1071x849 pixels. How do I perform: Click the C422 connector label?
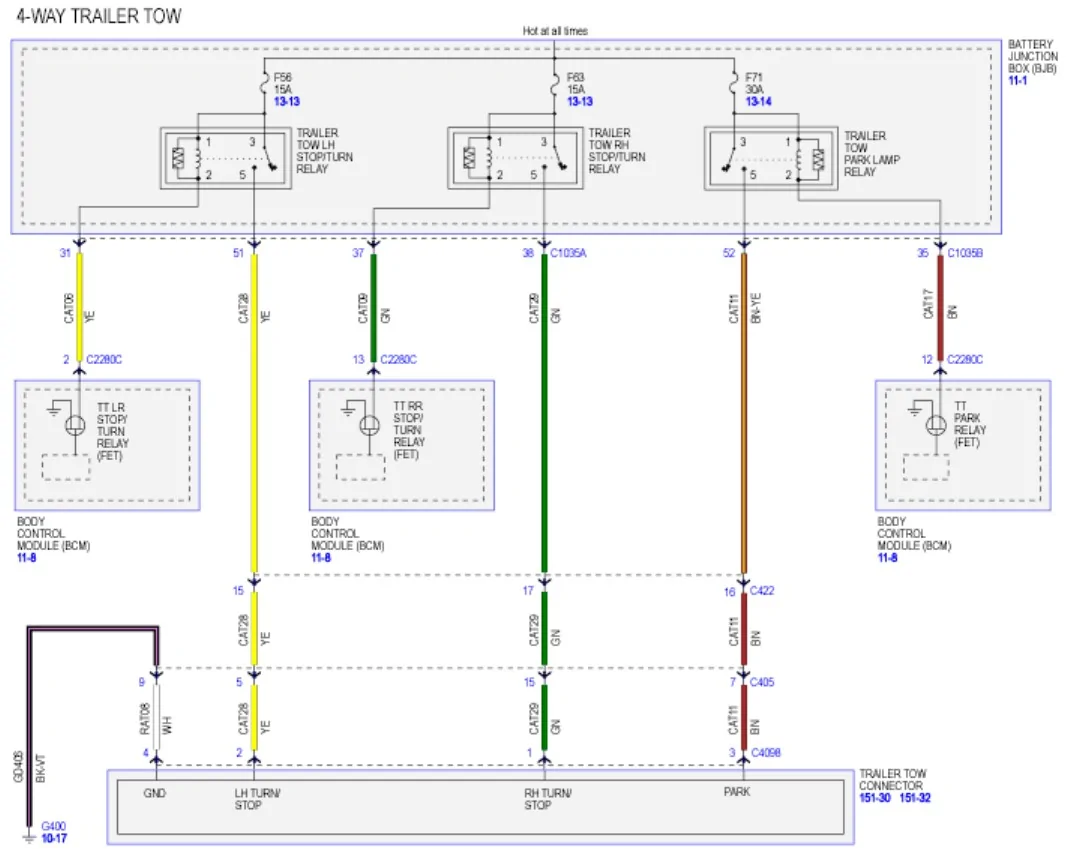tap(762, 590)
